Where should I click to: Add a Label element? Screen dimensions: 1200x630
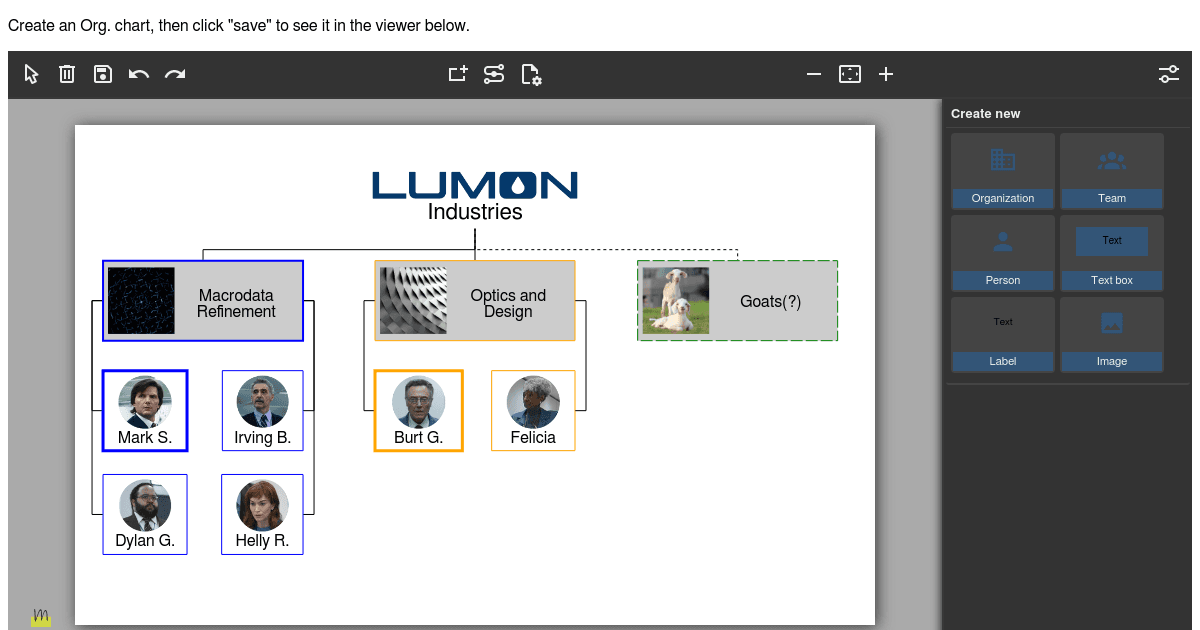tap(1002, 333)
